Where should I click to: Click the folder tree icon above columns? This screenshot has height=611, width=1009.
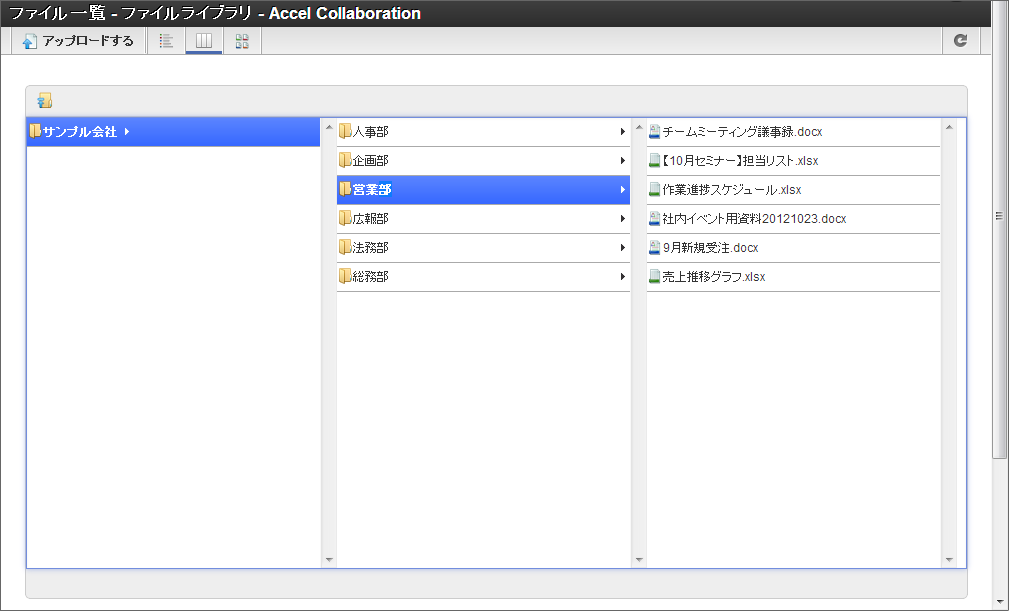[x=44, y=100]
